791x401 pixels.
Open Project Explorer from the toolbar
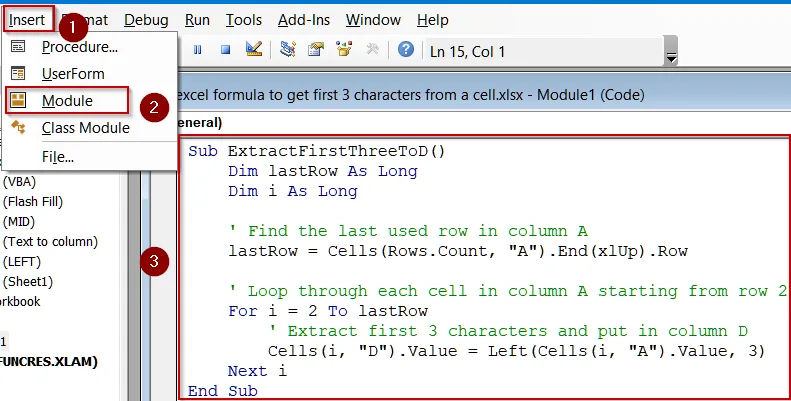pos(288,49)
